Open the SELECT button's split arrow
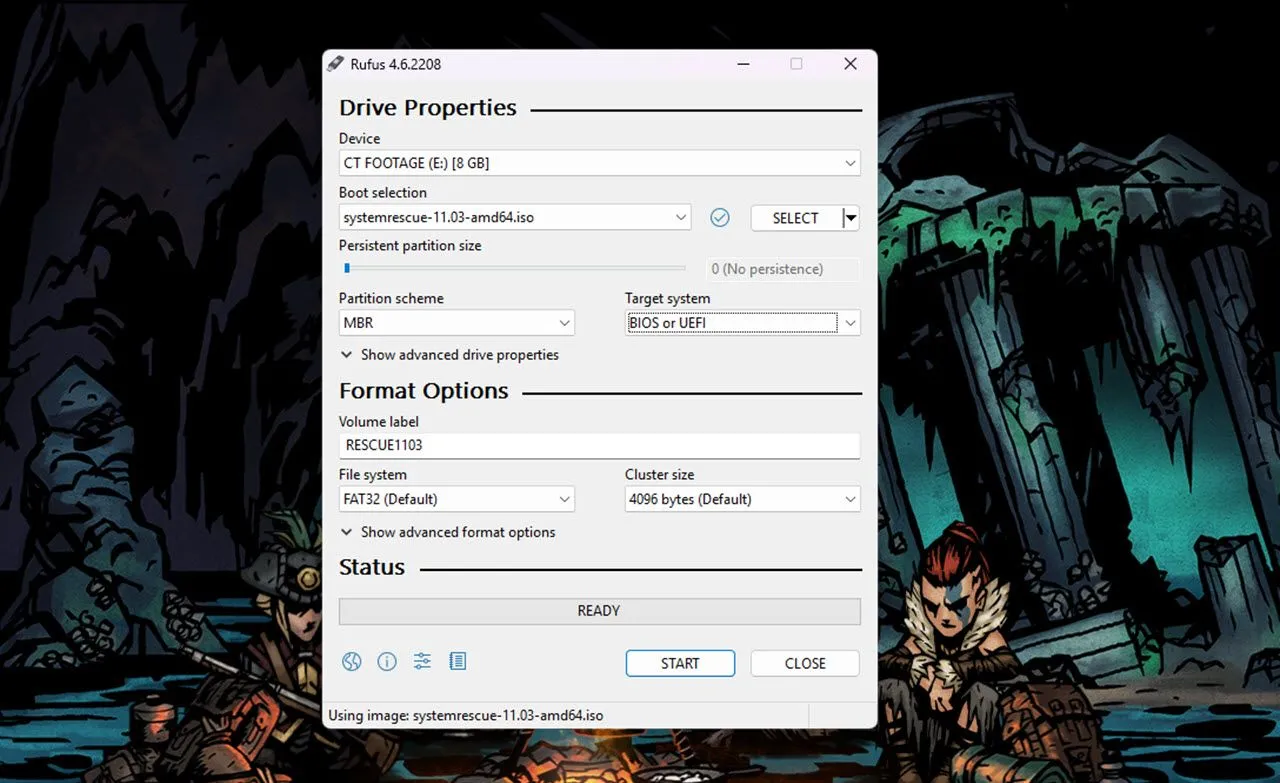1280x783 pixels. coord(850,217)
